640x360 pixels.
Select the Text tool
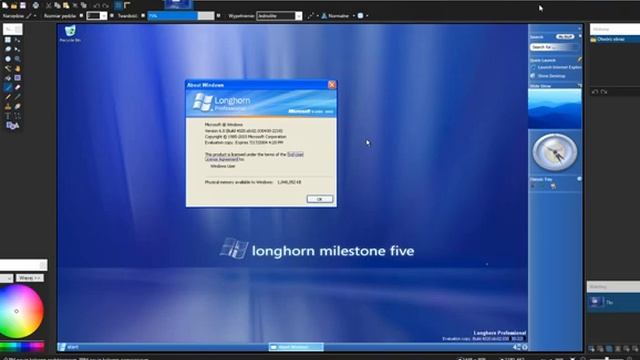[8, 116]
